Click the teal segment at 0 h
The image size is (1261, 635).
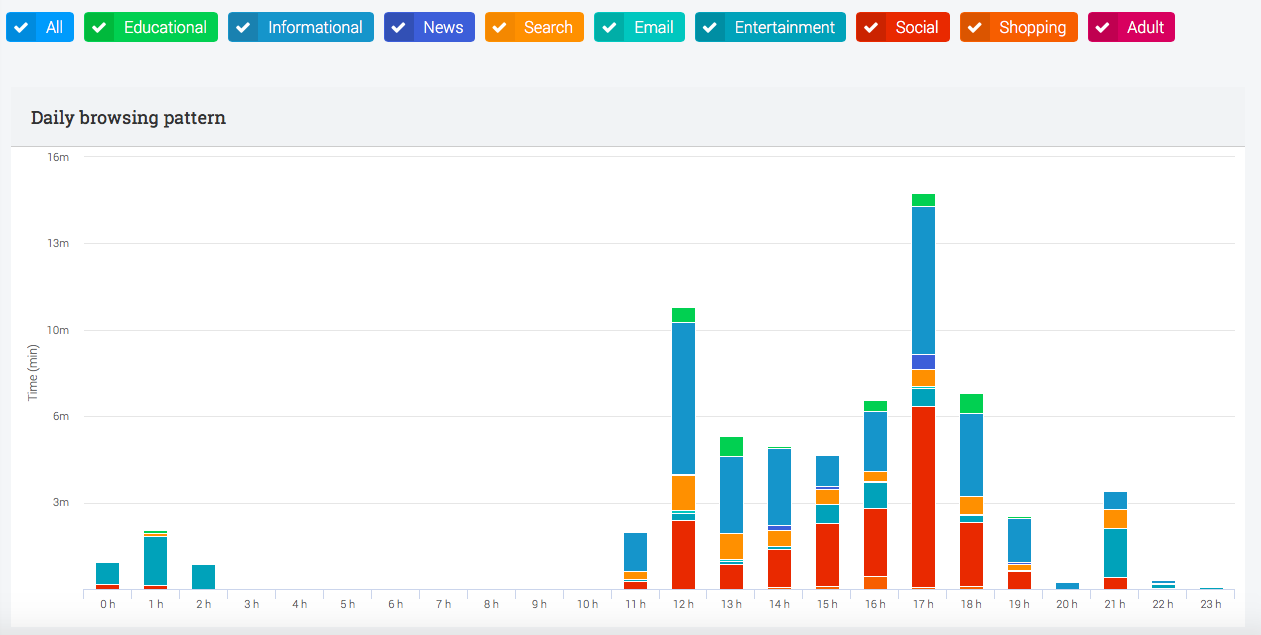[x=107, y=573]
